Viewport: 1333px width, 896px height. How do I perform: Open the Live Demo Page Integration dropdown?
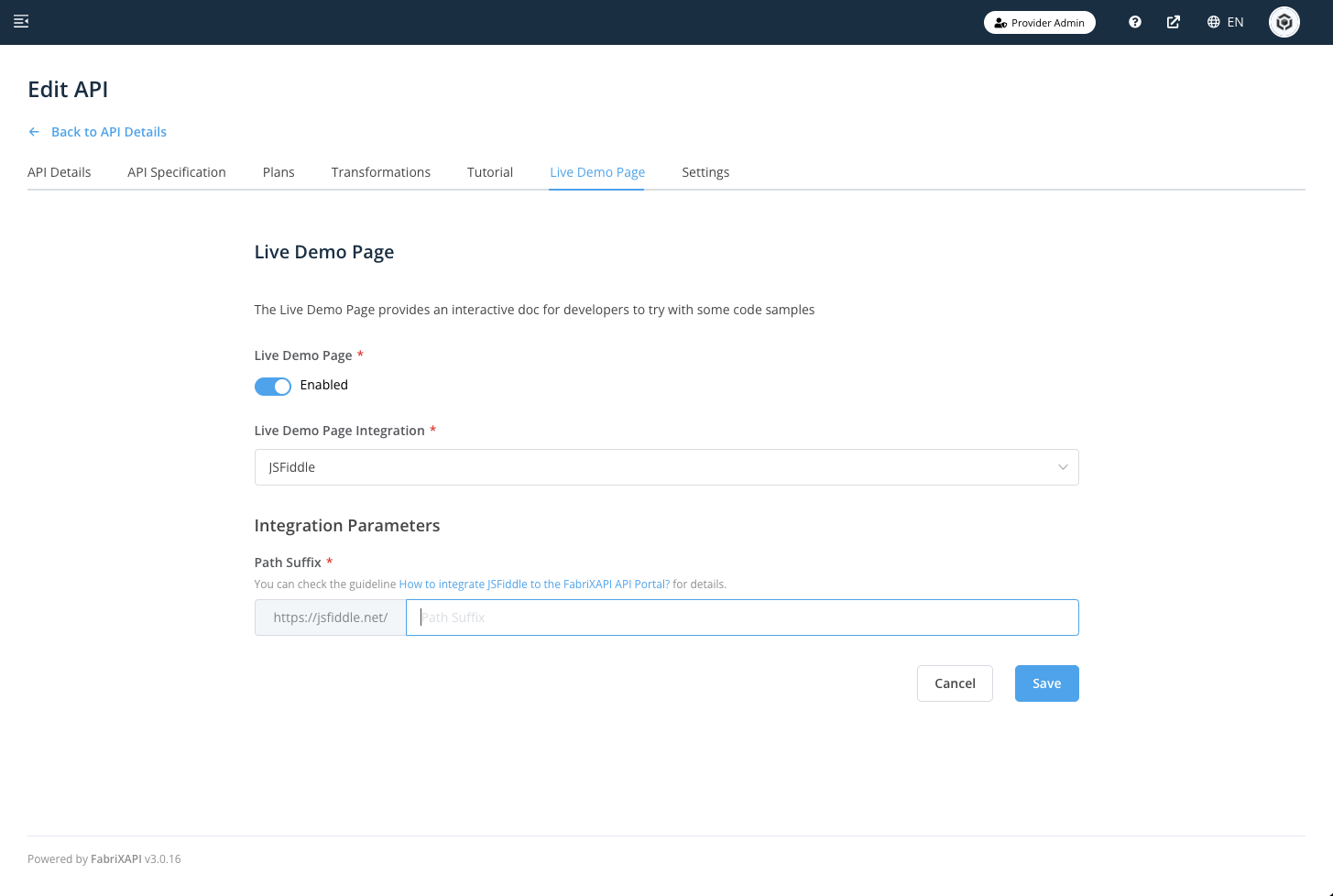pos(665,467)
